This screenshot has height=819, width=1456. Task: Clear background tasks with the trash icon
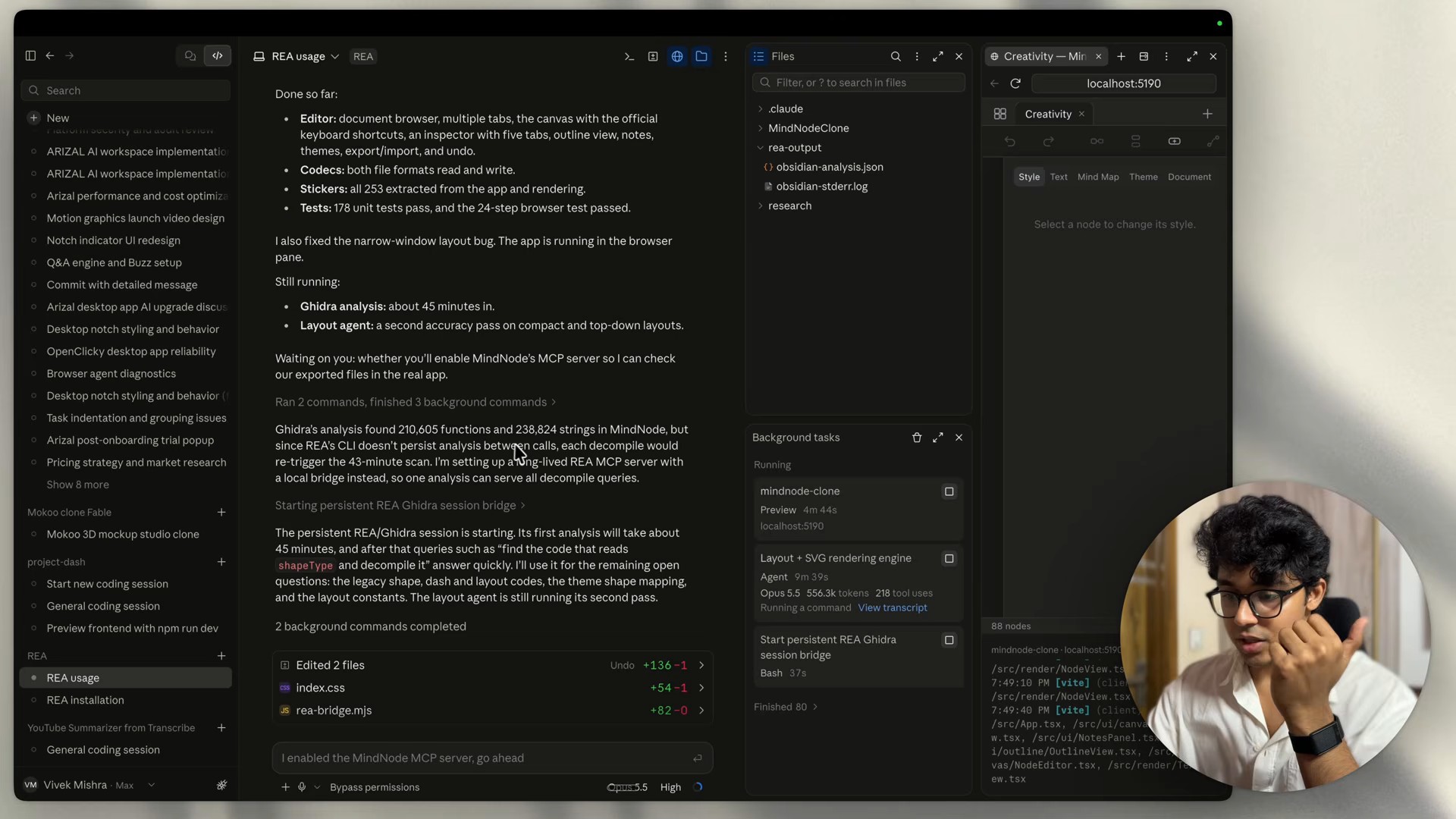917,438
